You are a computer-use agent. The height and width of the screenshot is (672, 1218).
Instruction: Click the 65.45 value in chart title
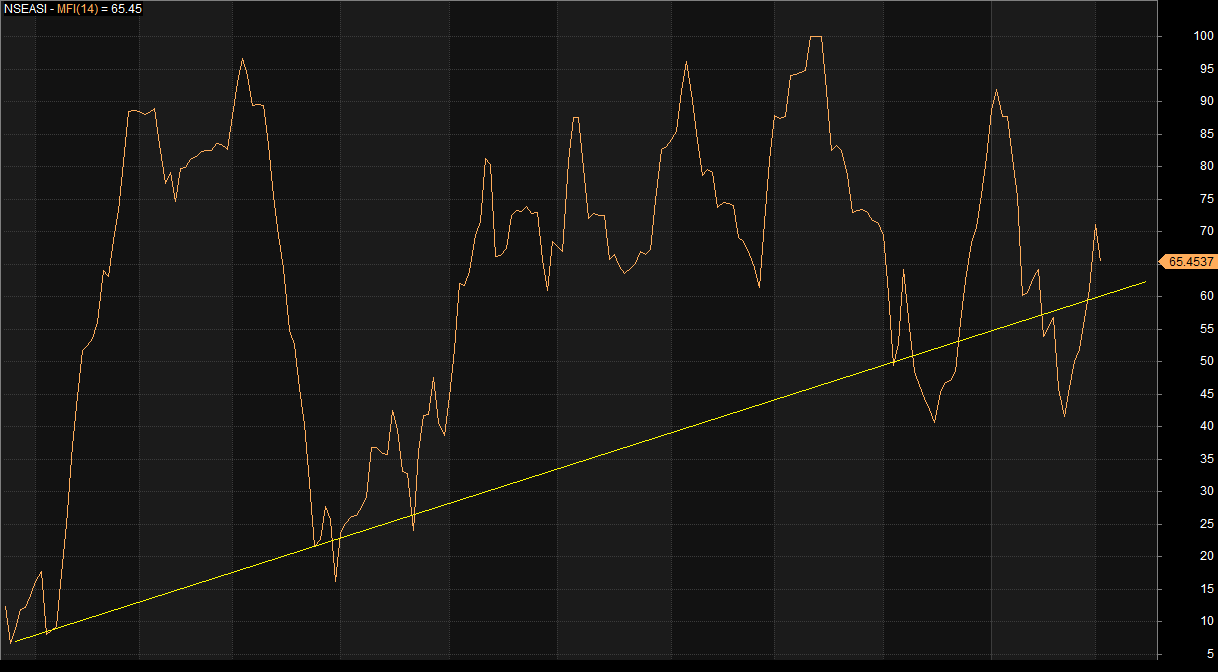(127, 9)
